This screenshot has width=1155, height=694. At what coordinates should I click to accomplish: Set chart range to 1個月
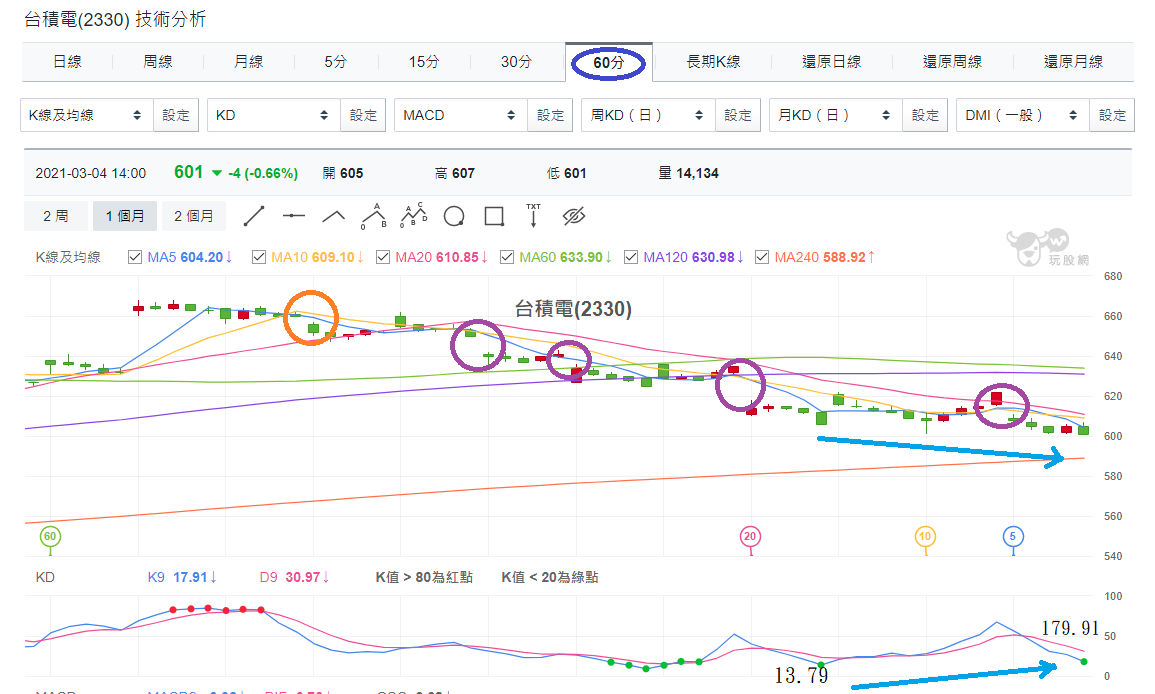pyautogui.click(x=124, y=216)
